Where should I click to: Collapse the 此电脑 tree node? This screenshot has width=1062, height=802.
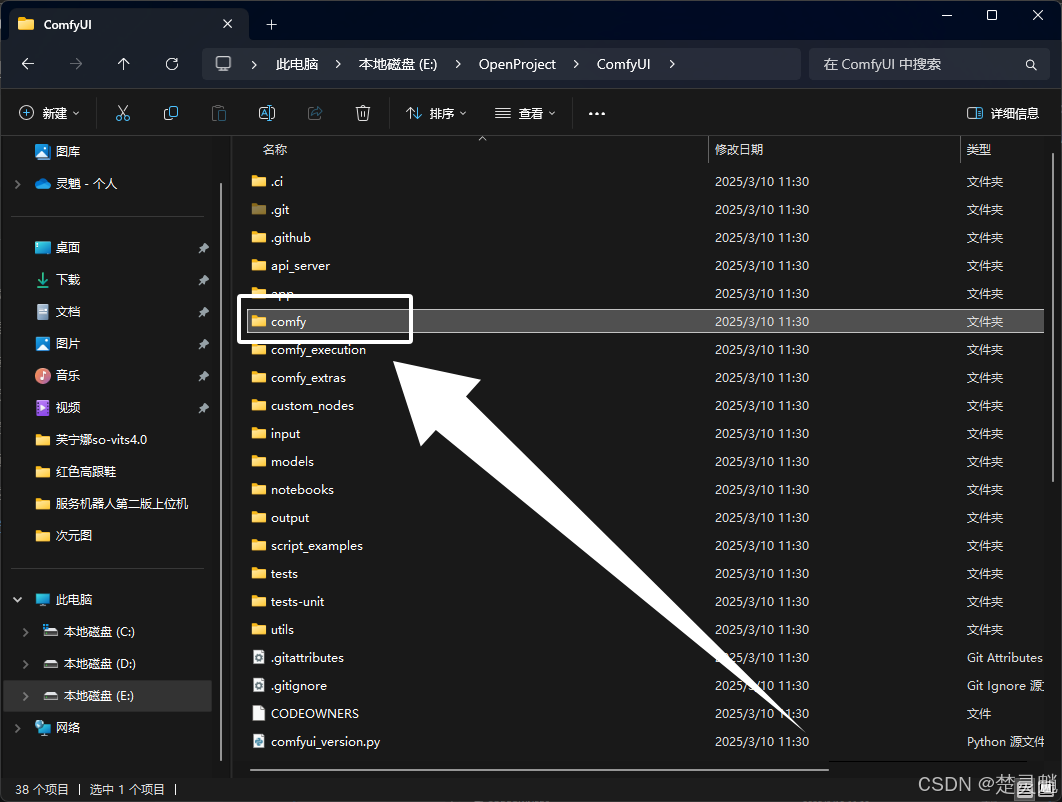(18, 599)
